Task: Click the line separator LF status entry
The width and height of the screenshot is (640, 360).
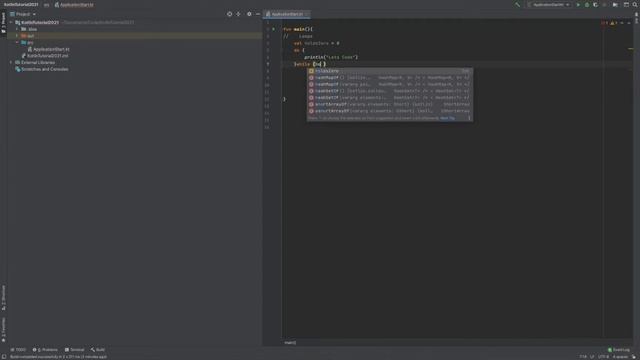Action: pos(592,357)
